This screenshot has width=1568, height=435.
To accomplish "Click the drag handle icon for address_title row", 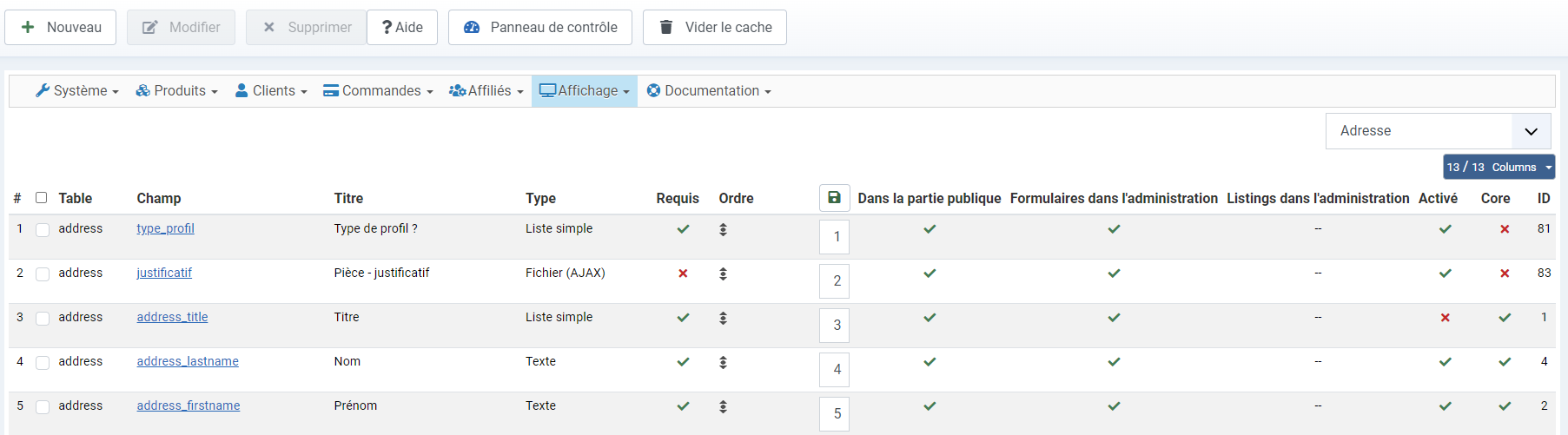I will click(x=723, y=319).
